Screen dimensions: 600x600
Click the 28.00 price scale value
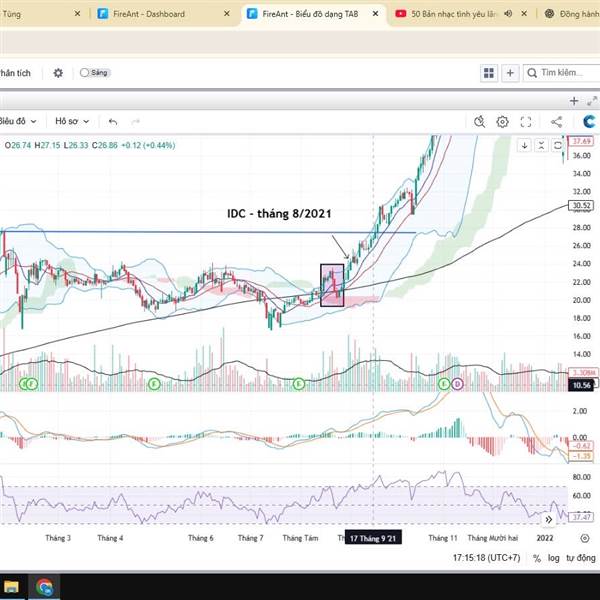pyautogui.click(x=581, y=228)
